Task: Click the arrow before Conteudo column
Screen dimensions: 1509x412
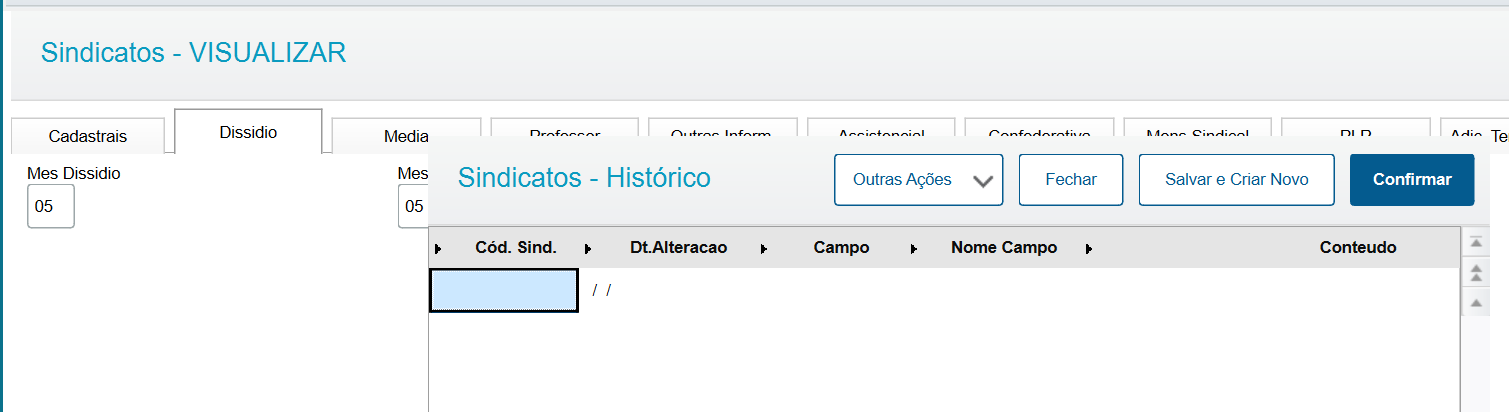Action: click(x=1089, y=249)
